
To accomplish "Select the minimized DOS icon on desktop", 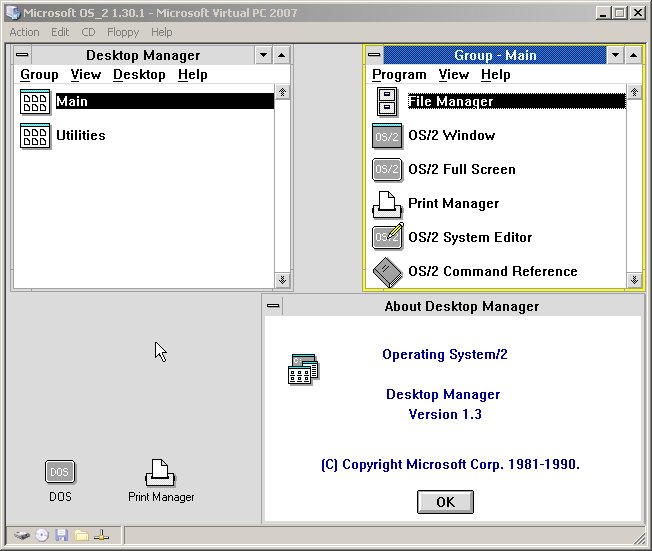I will tap(60, 472).
